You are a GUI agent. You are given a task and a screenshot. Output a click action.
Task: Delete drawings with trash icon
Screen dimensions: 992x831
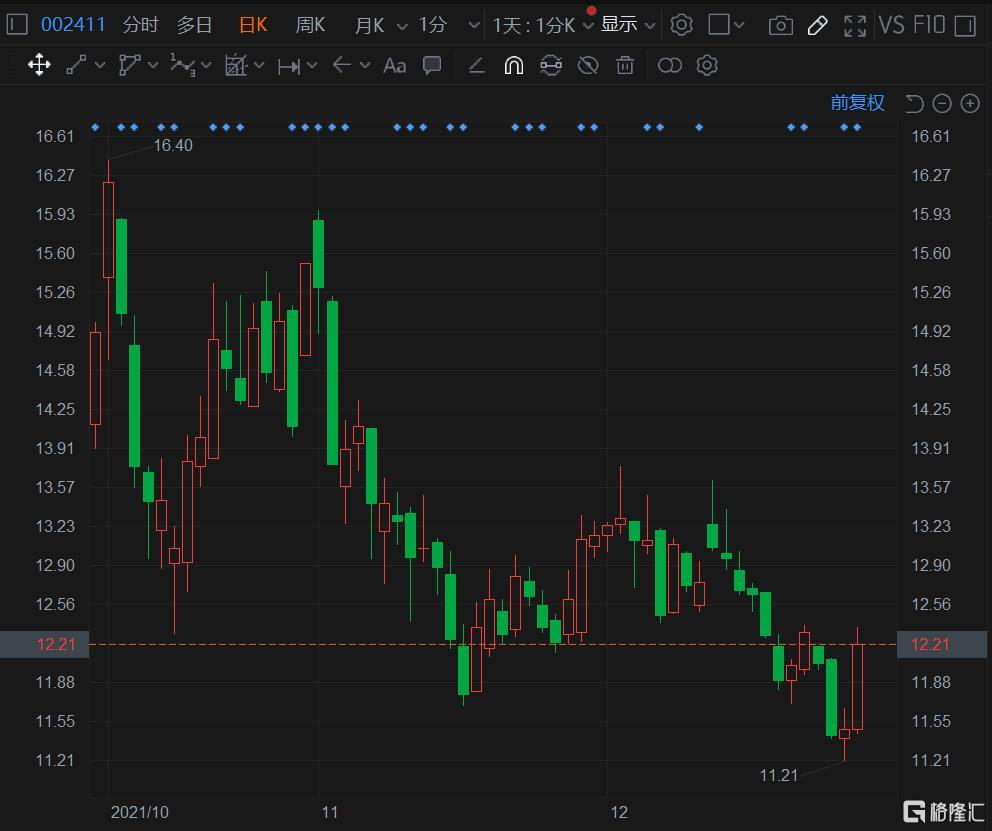[625, 65]
